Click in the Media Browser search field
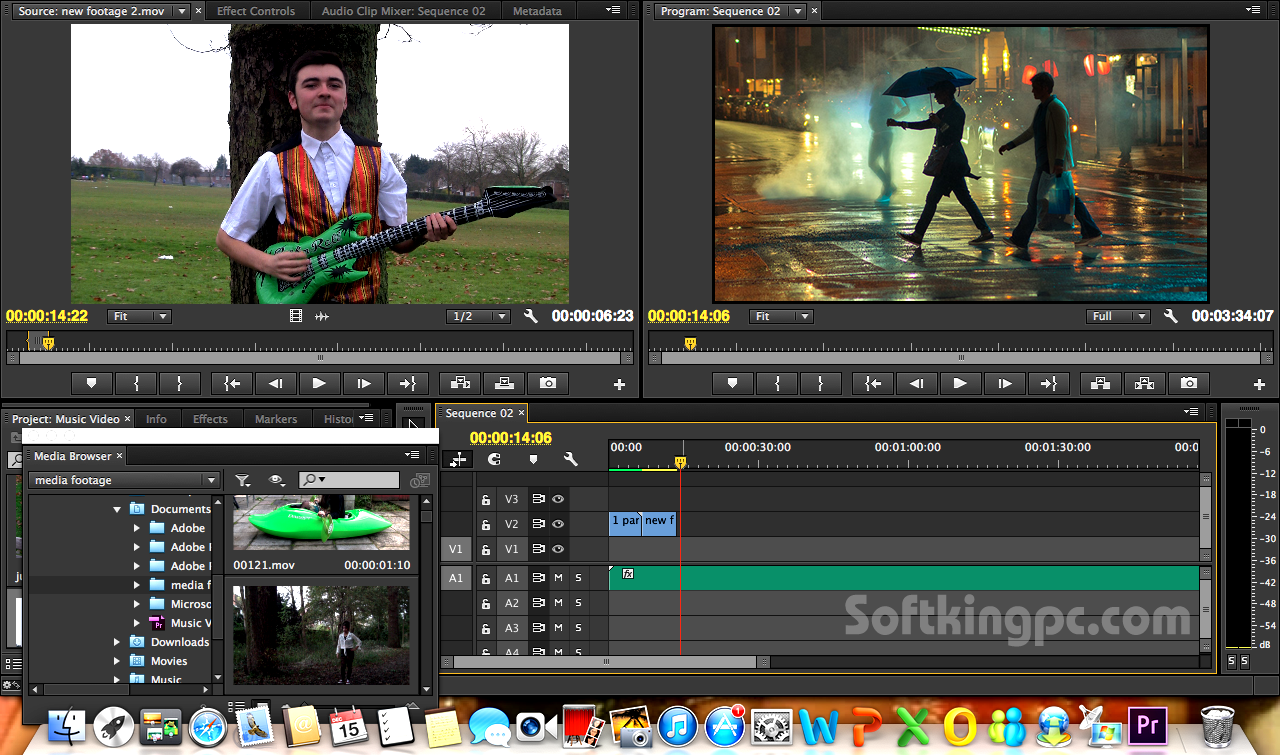The width and height of the screenshot is (1280, 755). [349, 480]
